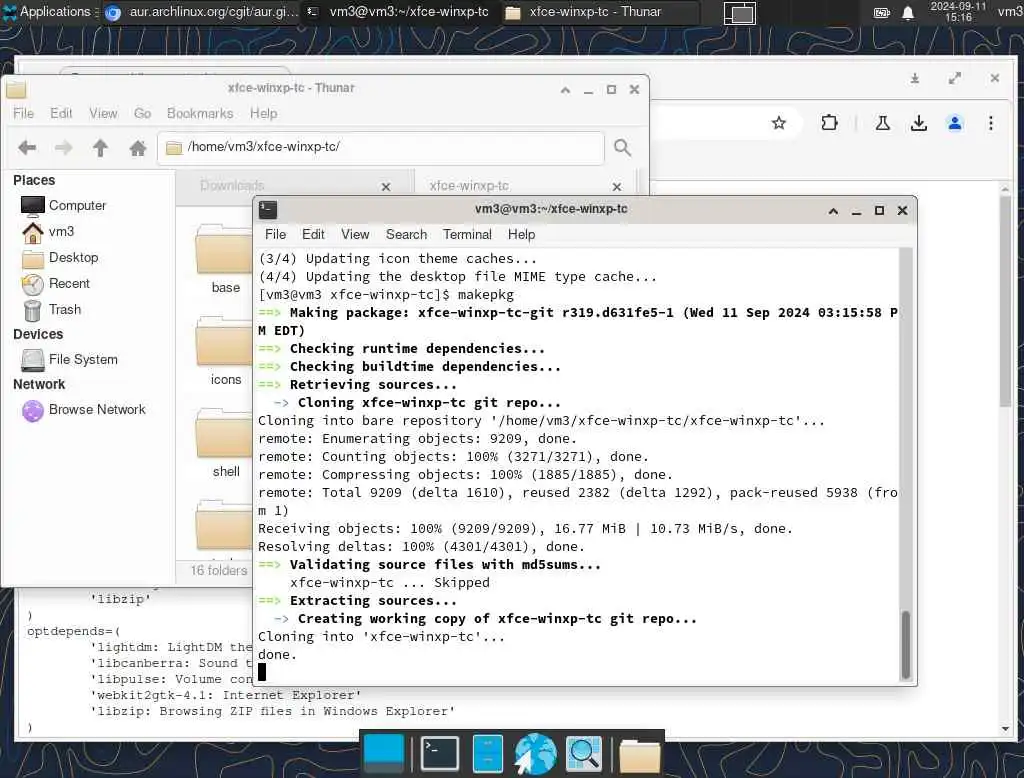Image resolution: width=1024 pixels, height=778 pixels.
Task: Launch terminal from dock
Action: pyautogui.click(x=439, y=753)
